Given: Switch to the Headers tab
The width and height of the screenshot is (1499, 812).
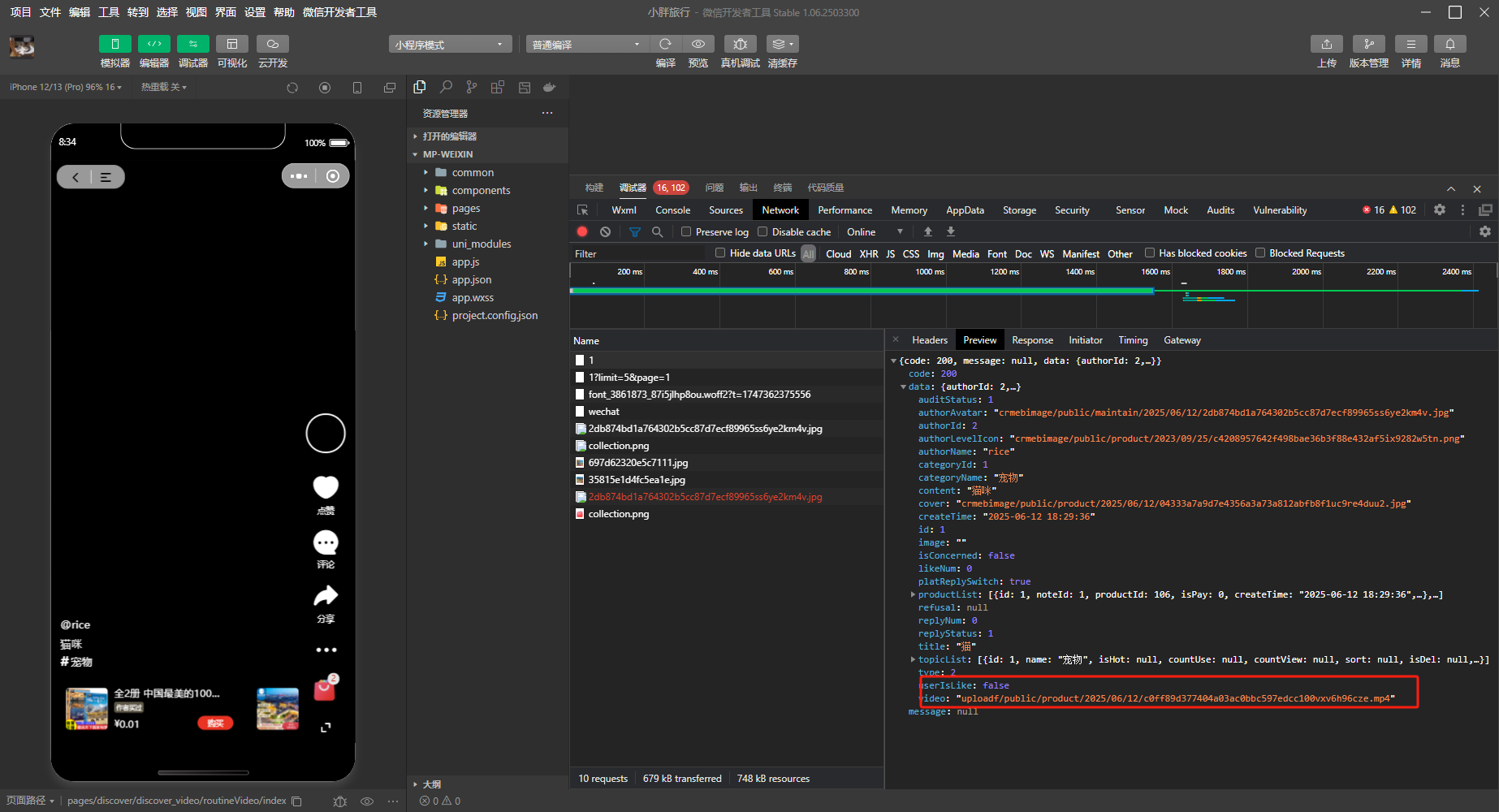Looking at the screenshot, I should click(929, 339).
